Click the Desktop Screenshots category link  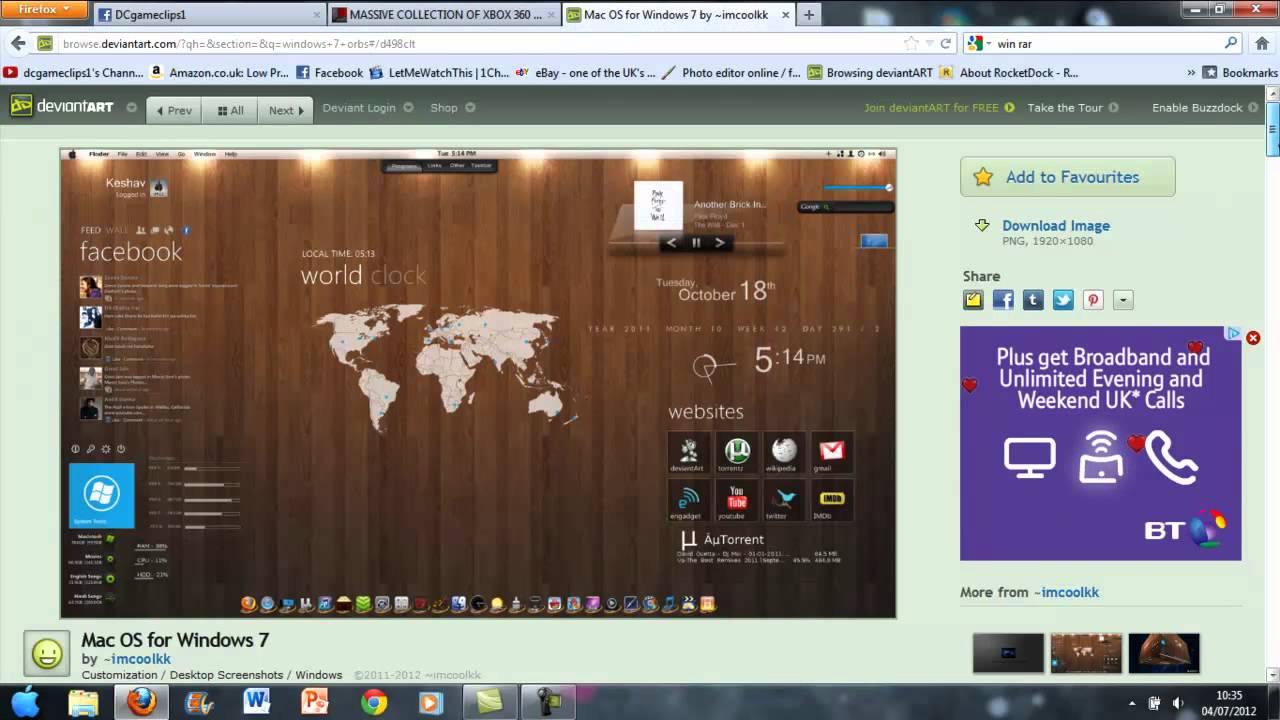226,675
